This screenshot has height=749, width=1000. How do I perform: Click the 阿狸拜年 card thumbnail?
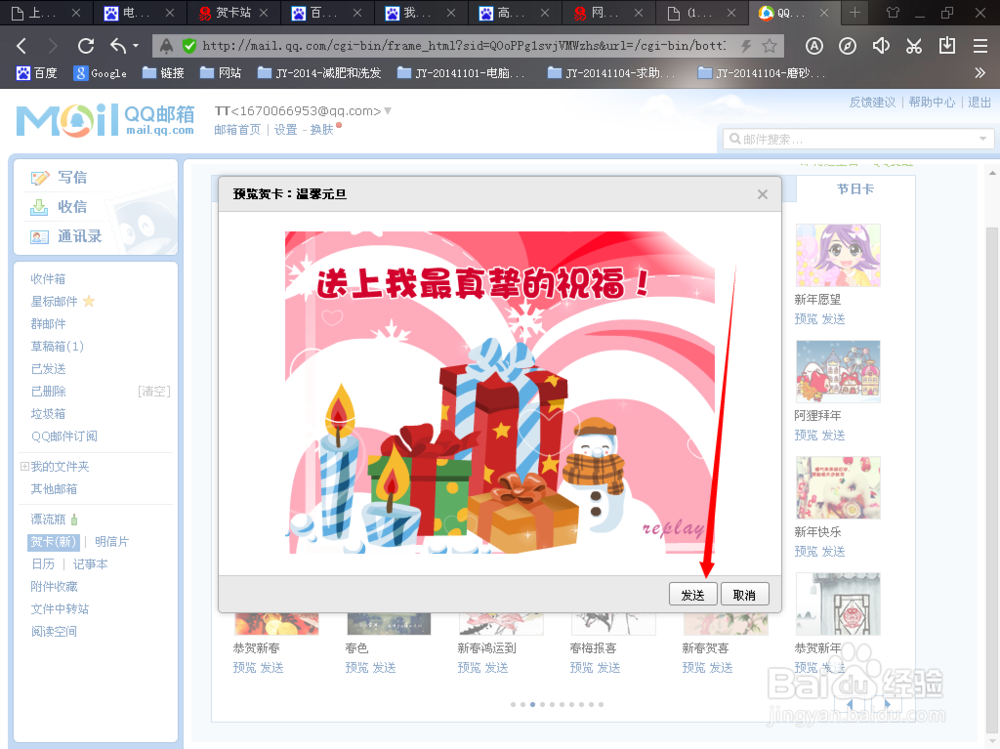pos(838,371)
